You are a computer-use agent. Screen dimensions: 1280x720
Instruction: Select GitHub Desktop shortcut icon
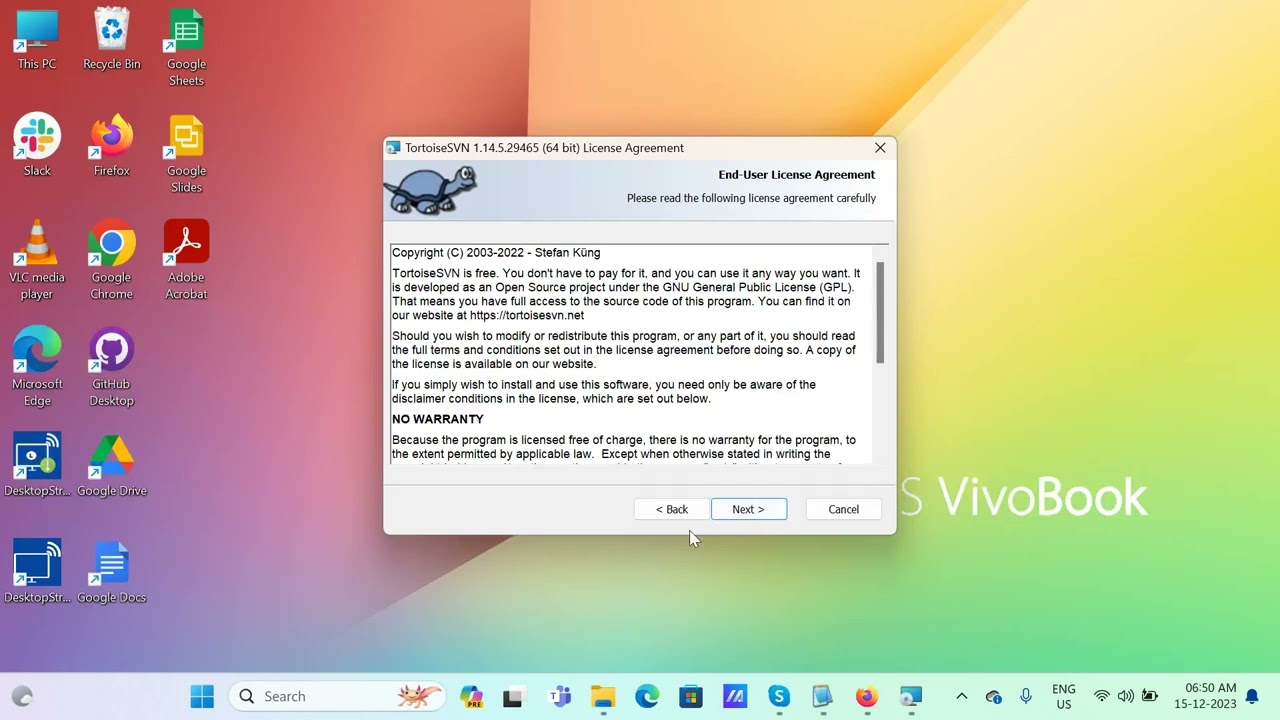[x=112, y=367]
